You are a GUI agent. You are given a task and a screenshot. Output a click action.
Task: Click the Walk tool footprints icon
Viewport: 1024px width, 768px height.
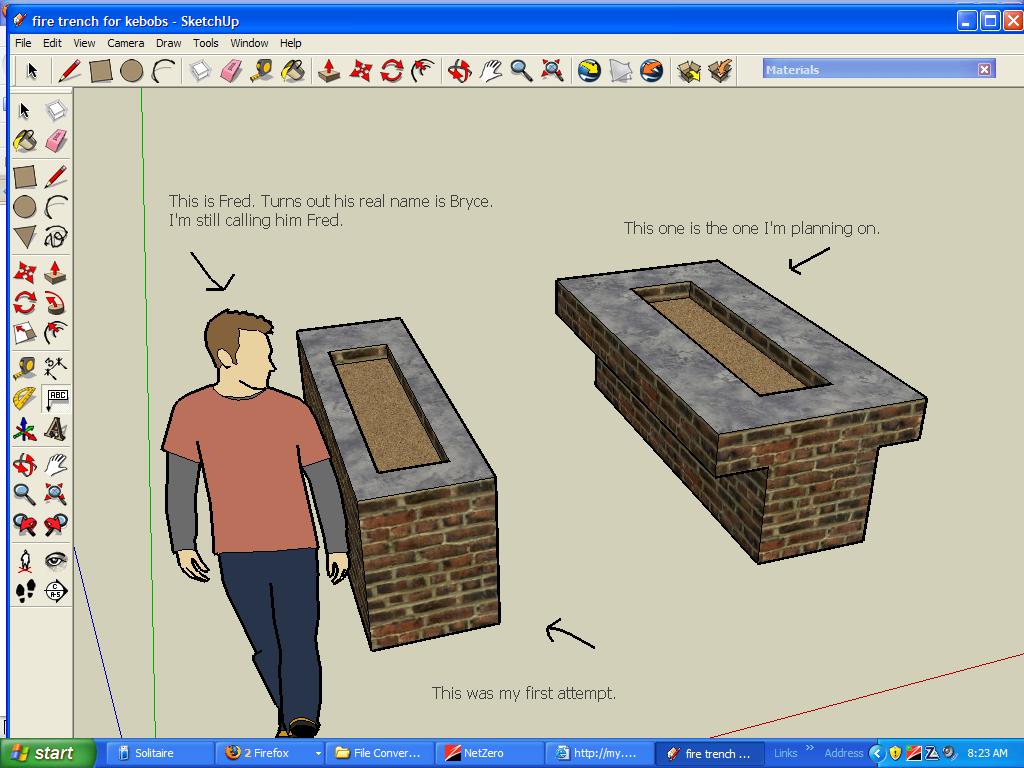(25, 591)
